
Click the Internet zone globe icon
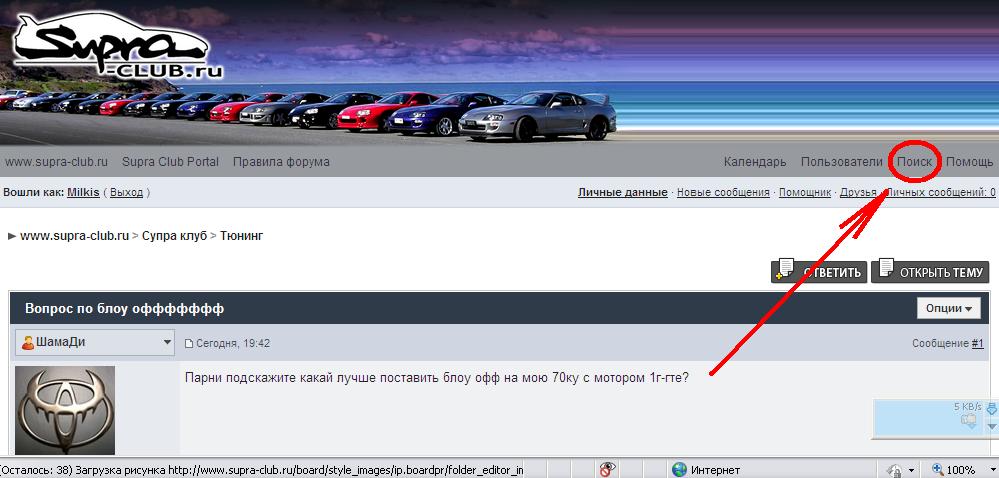click(680, 469)
